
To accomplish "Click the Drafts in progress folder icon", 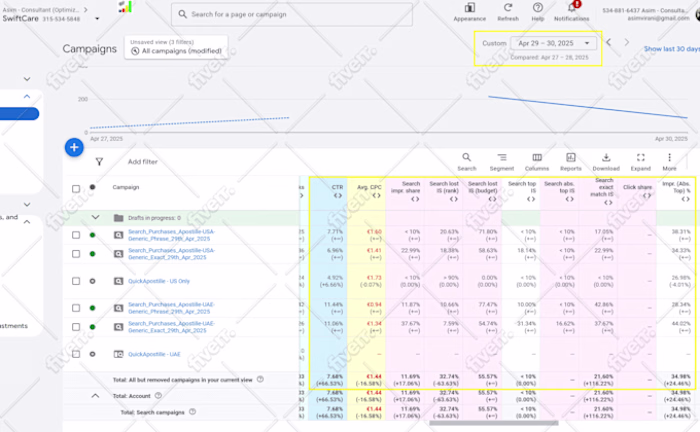I will [118, 218].
